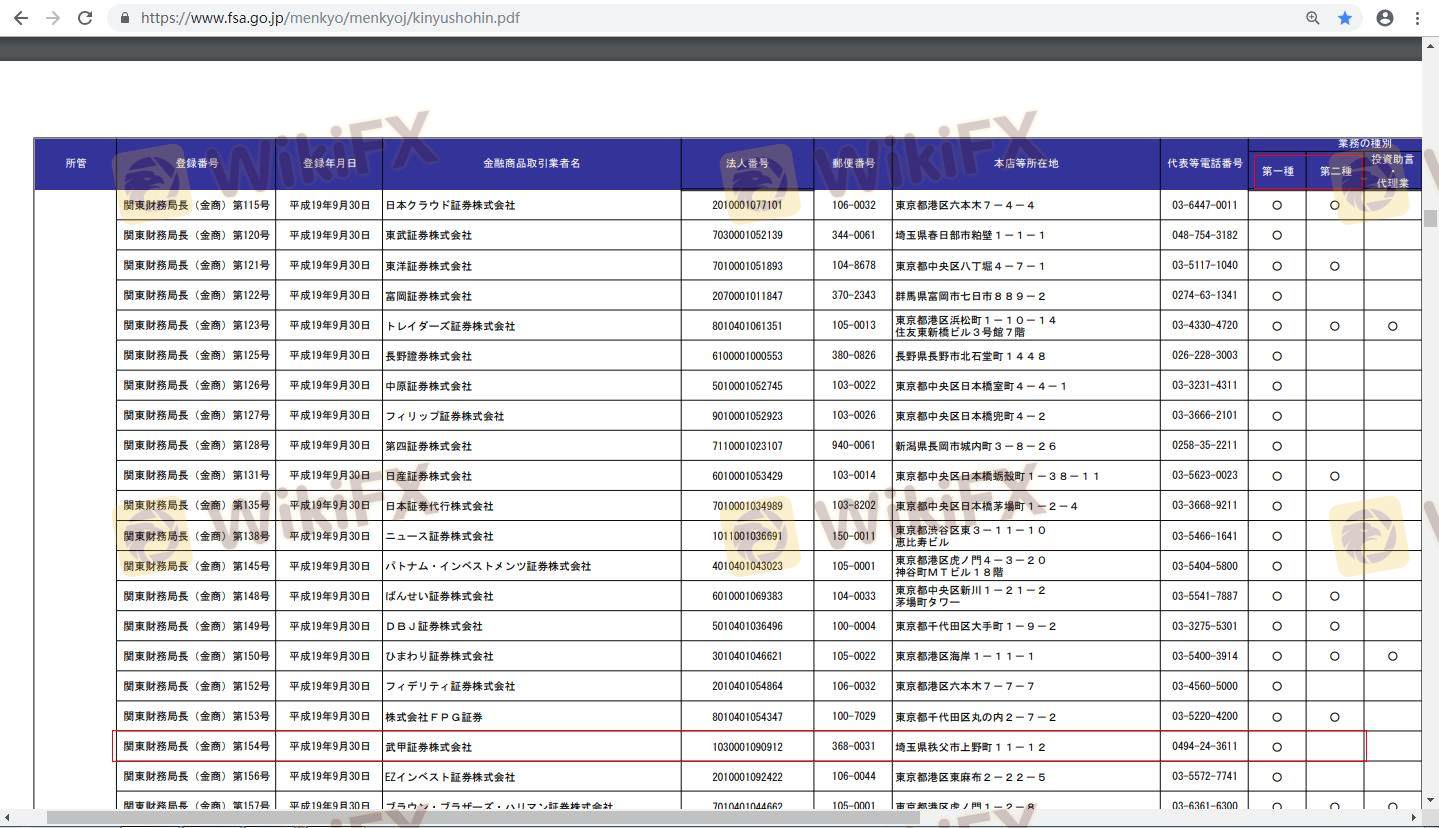View site information via the padlock icon

(125, 18)
